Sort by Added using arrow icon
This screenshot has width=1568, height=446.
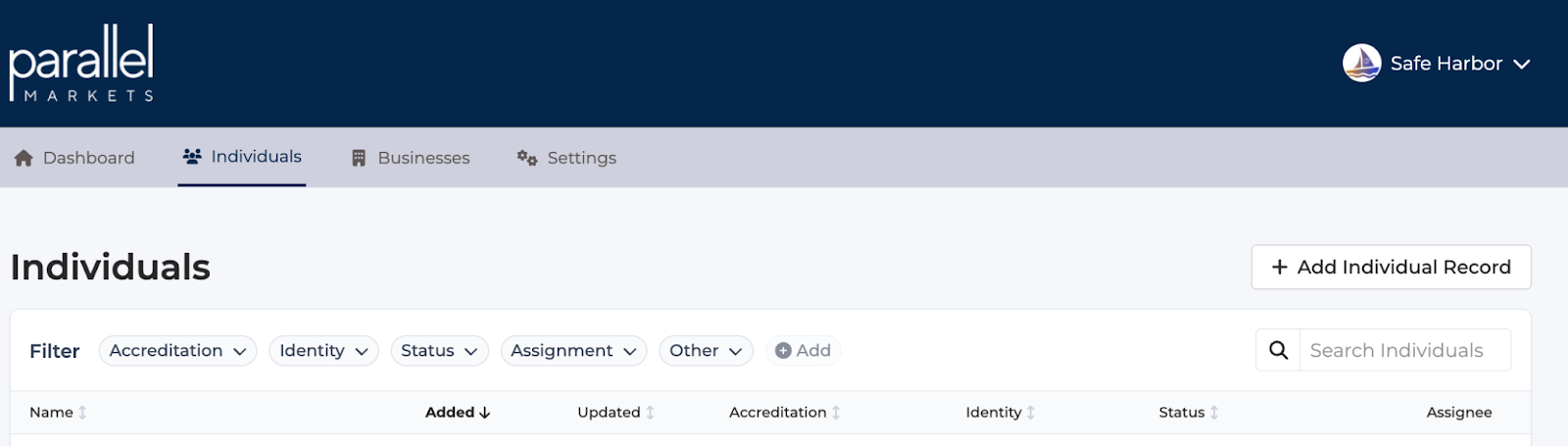point(484,413)
